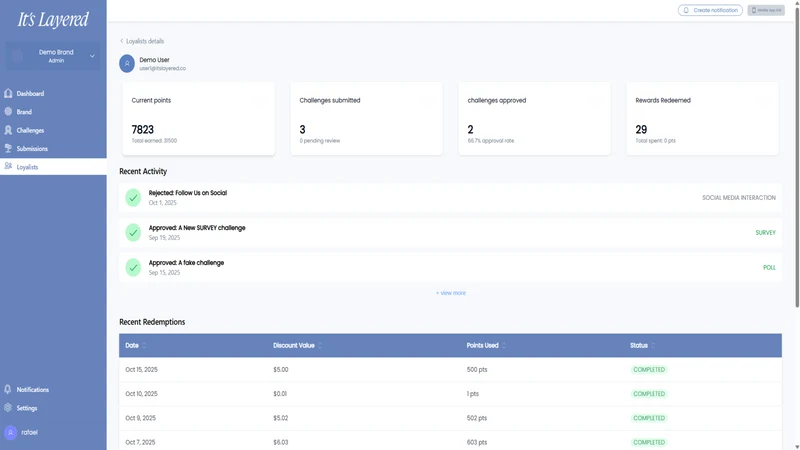
Task: Sort by Discount Value column arrows
Action: (320, 345)
